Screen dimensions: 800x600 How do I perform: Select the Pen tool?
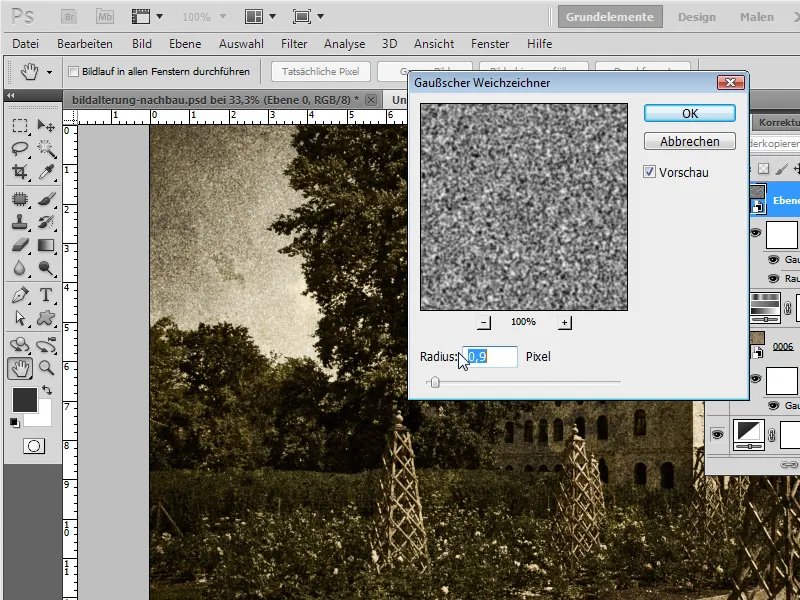(20, 295)
